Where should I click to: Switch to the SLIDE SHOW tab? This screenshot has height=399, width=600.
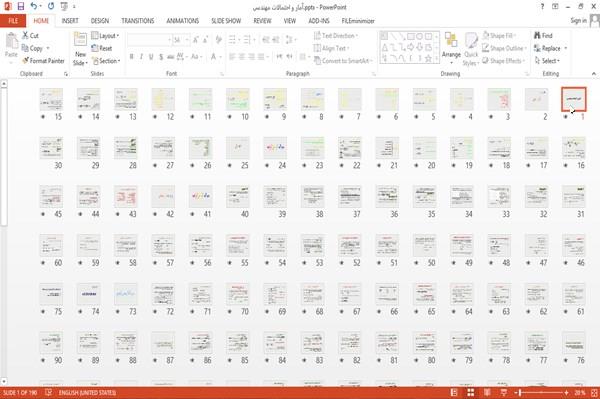coord(226,21)
